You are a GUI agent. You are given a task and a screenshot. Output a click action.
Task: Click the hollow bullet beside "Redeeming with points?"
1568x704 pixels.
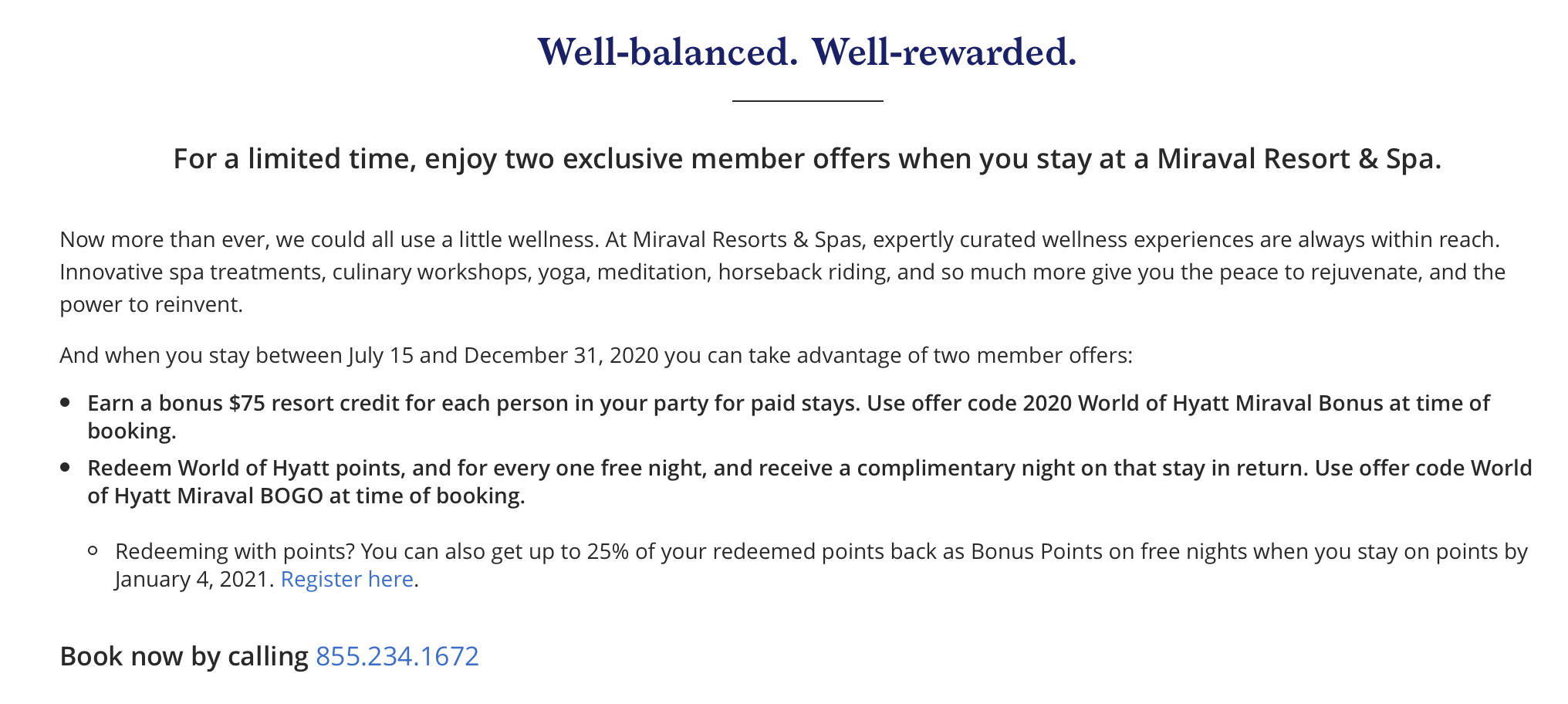tap(93, 551)
